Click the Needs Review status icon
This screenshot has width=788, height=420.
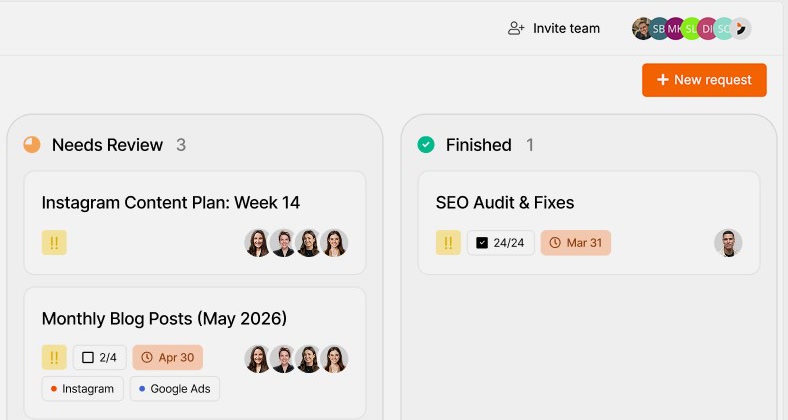[32, 145]
